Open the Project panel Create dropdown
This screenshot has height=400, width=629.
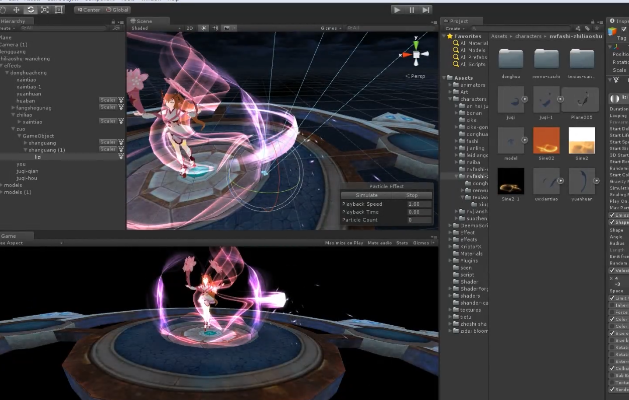(x=454, y=28)
